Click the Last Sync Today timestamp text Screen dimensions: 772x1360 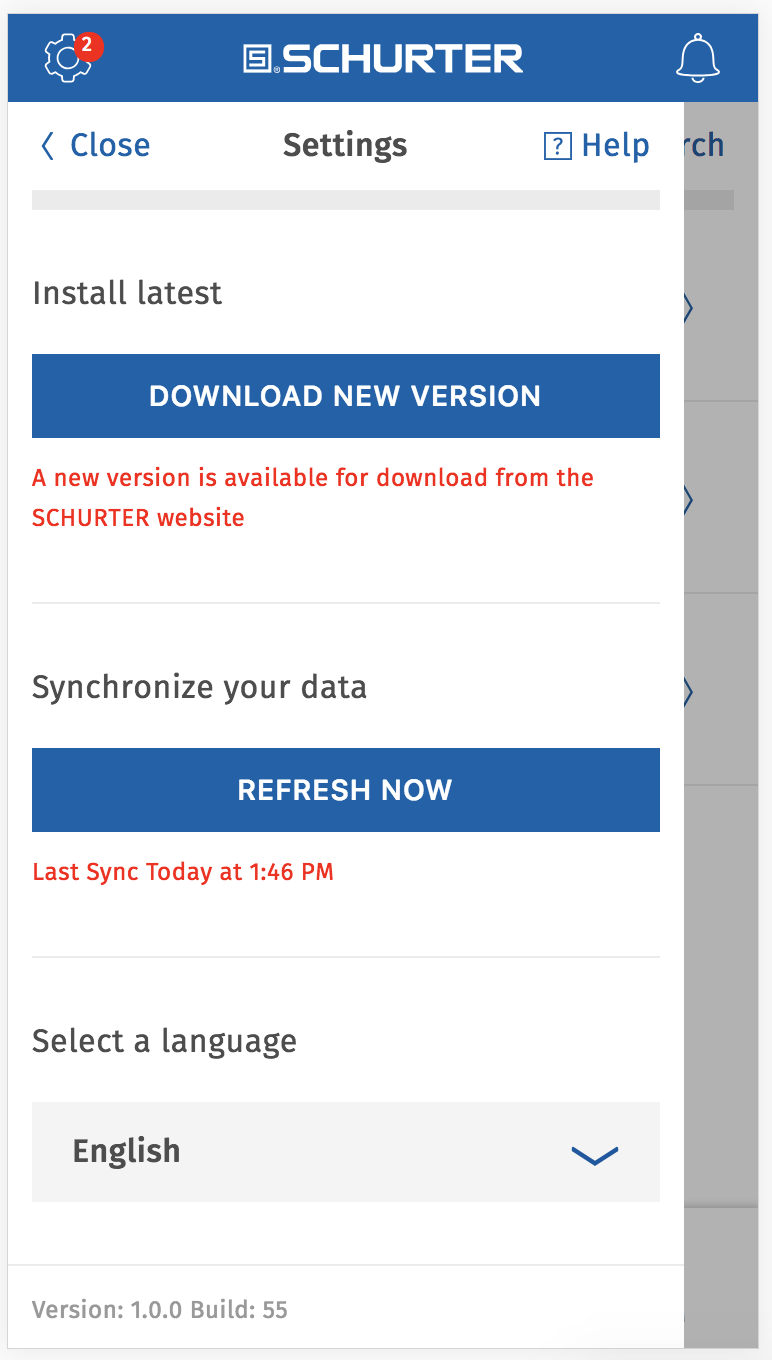click(x=183, y=872)
